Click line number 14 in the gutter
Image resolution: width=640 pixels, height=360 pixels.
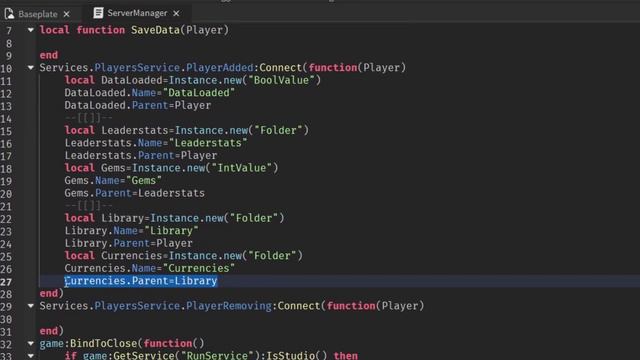coord(6,119)
